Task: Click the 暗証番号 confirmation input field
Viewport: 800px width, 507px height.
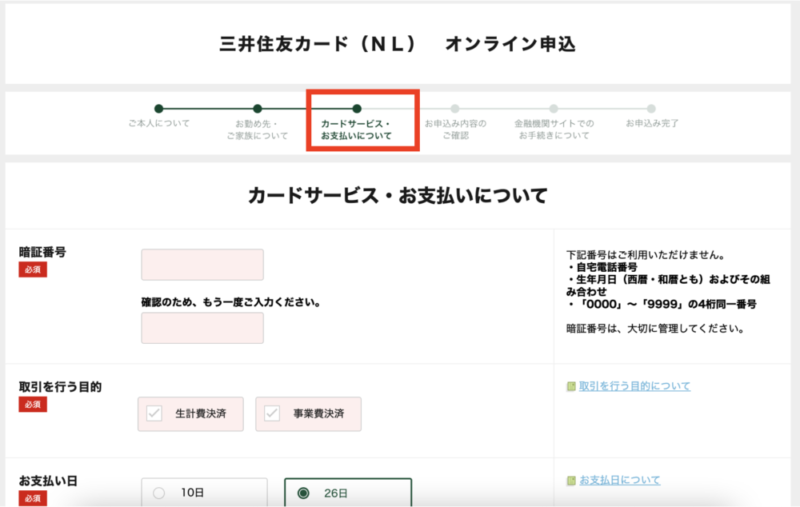Action: [203, 328]
